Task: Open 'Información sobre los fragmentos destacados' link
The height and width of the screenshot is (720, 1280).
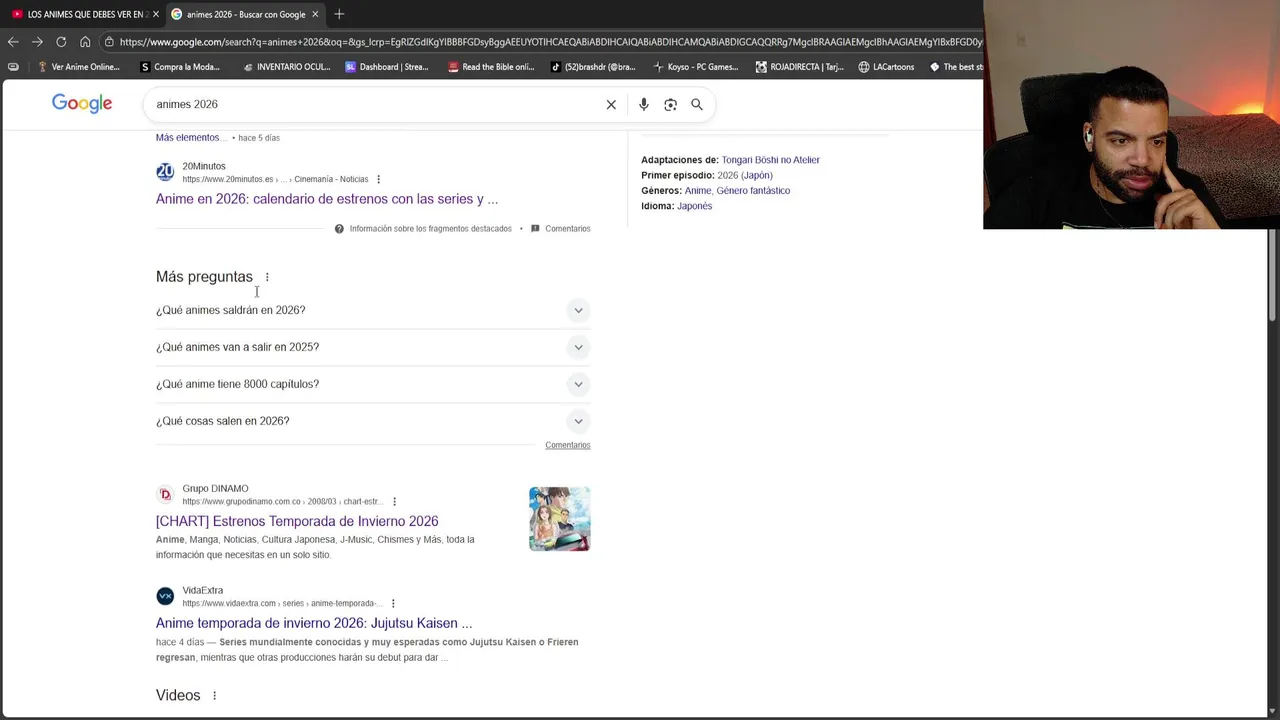Action: [x=430, y=229]
